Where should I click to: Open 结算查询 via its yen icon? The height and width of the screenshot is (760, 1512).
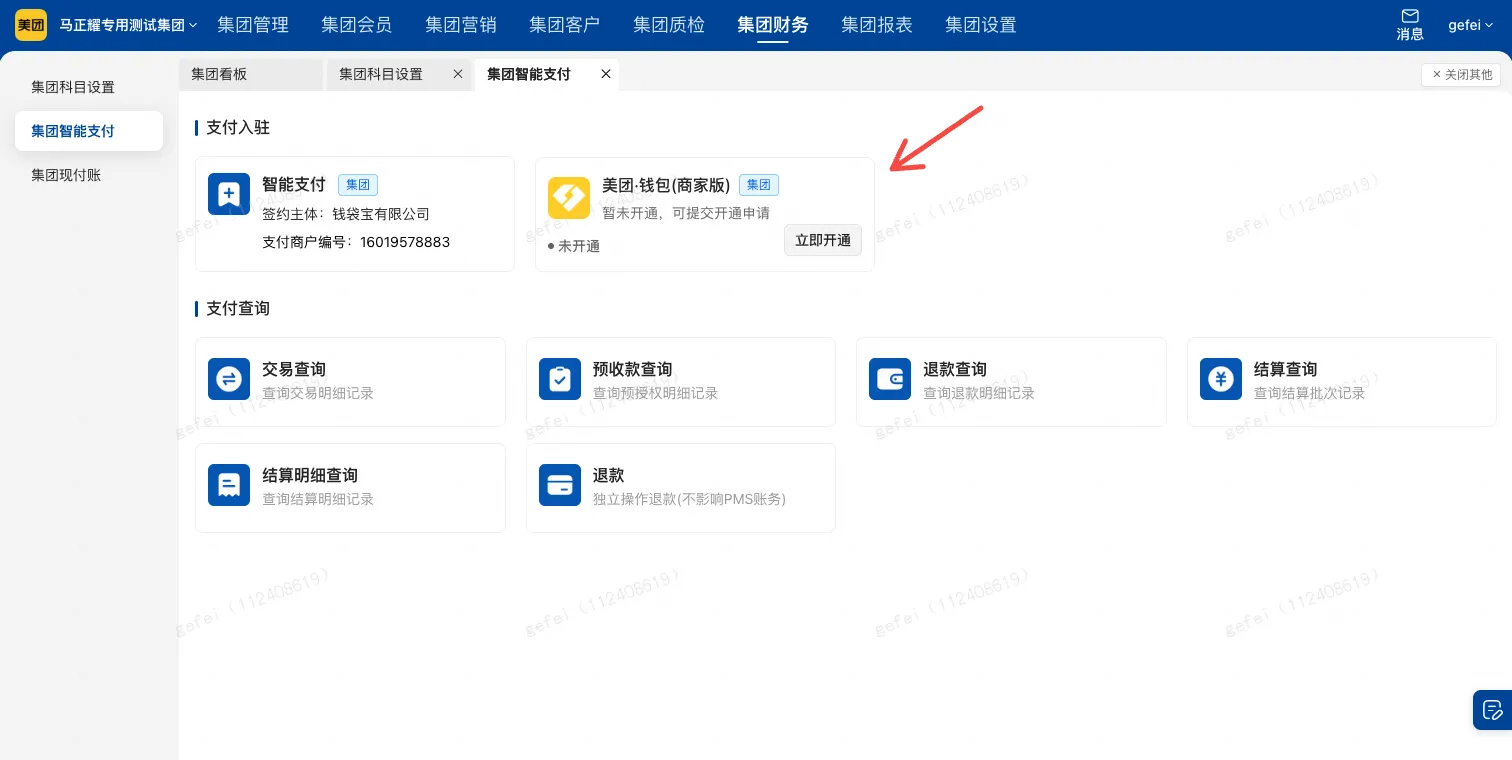(x=1221, y=379)
